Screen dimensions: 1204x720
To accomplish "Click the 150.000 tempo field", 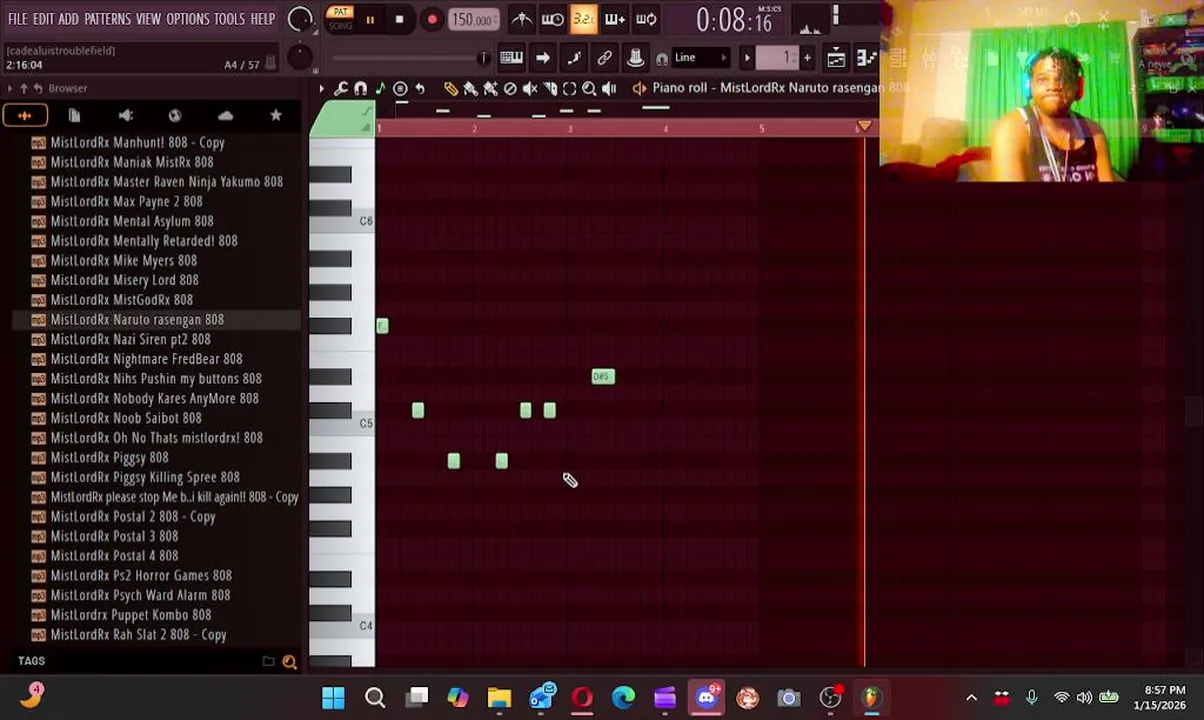I will 472,19.
